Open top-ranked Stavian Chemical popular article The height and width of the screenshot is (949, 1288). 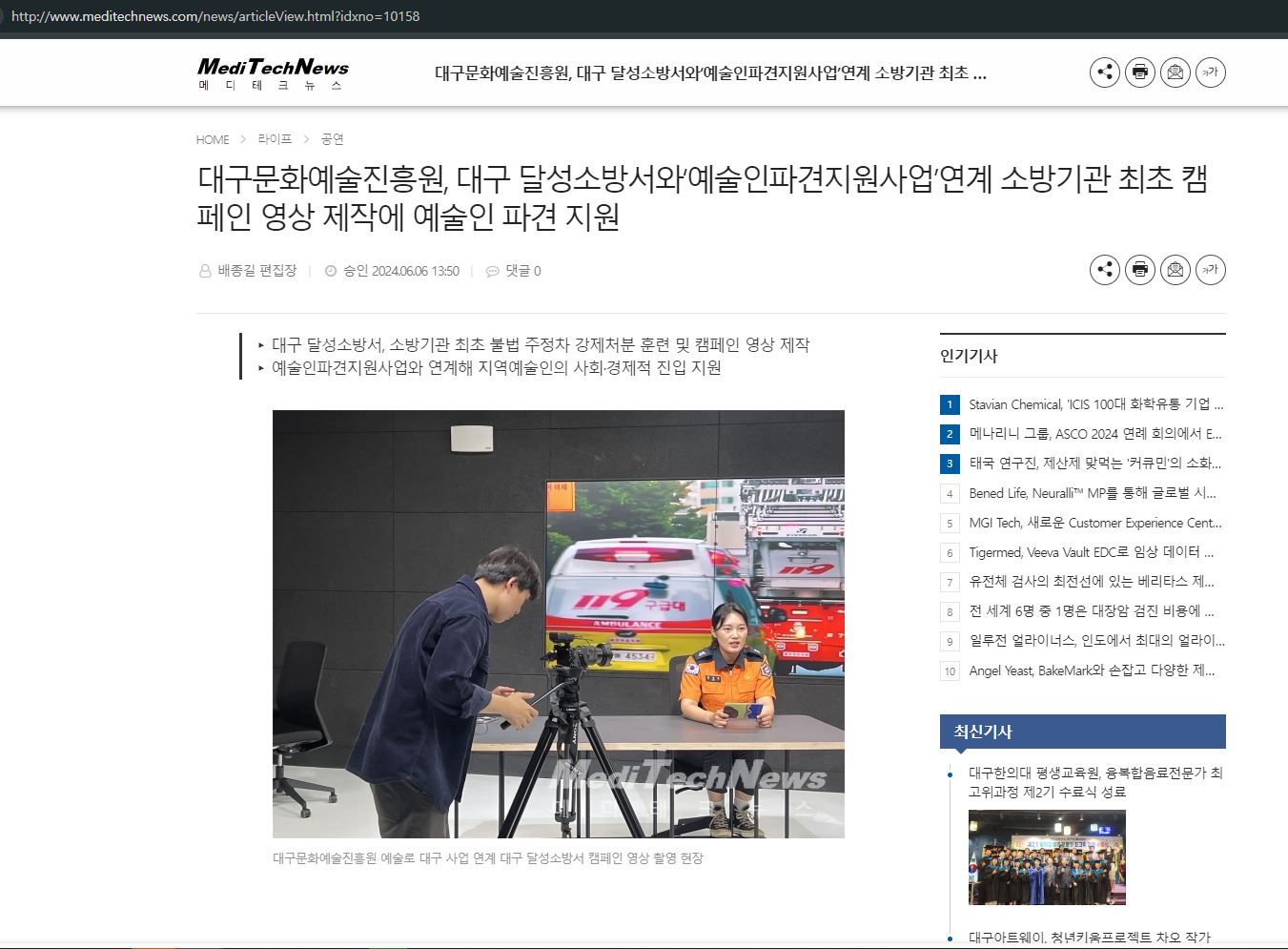pyautogui.click(x=1094, y=404)
